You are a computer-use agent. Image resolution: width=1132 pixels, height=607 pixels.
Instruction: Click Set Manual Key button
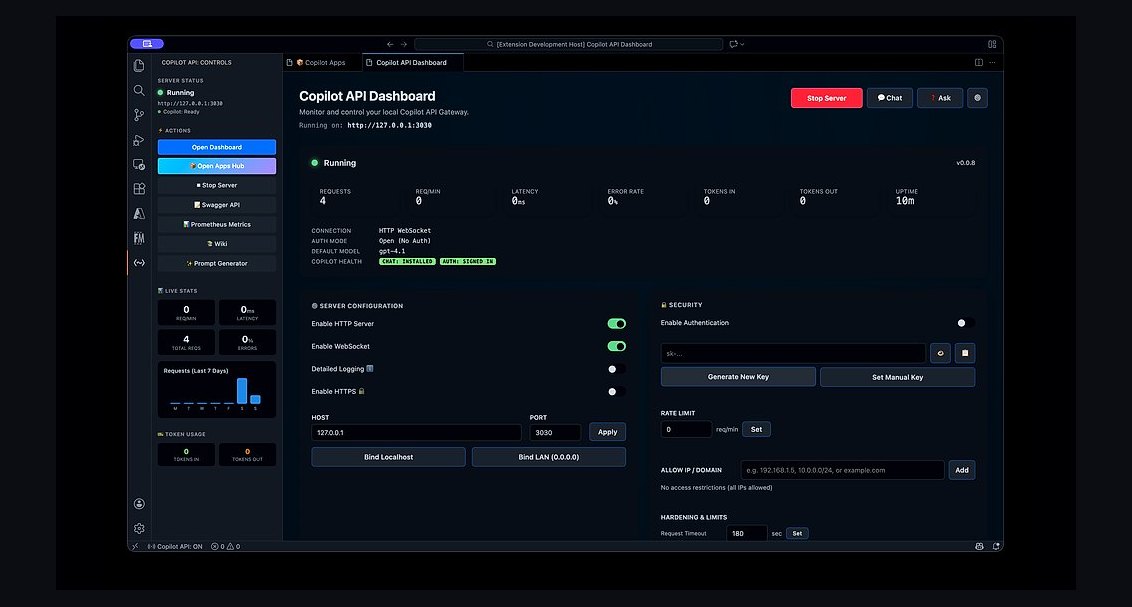(x=897, y=377)
